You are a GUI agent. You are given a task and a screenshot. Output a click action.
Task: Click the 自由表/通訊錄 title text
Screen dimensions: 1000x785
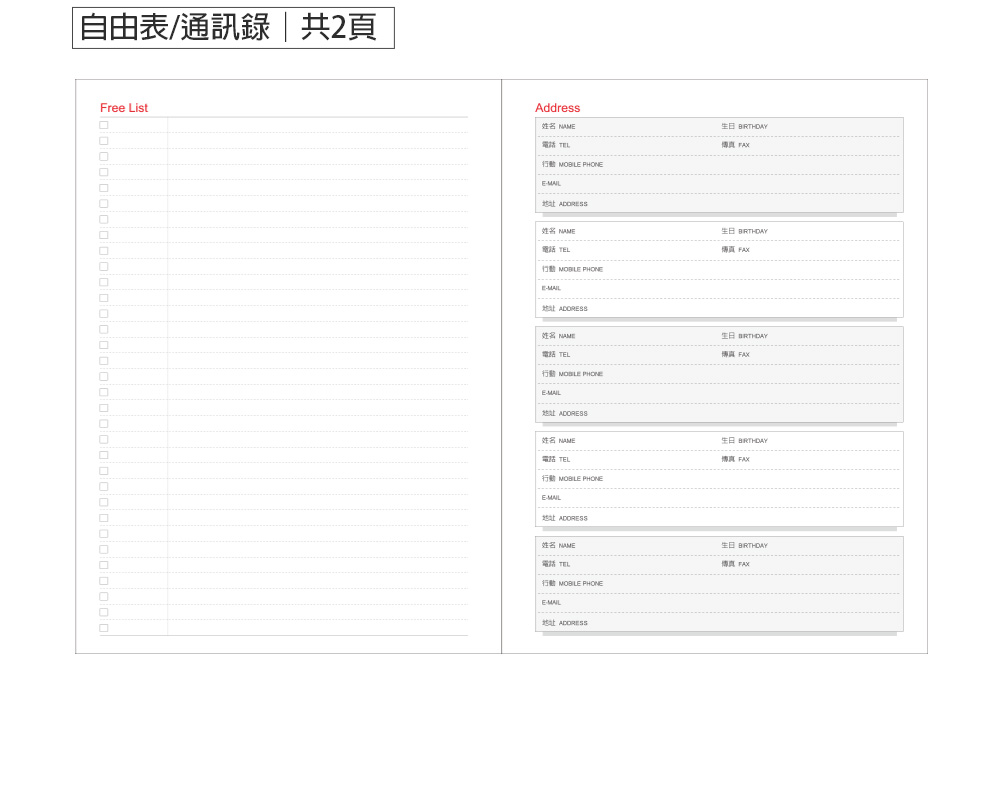click(x=175, y=27)
